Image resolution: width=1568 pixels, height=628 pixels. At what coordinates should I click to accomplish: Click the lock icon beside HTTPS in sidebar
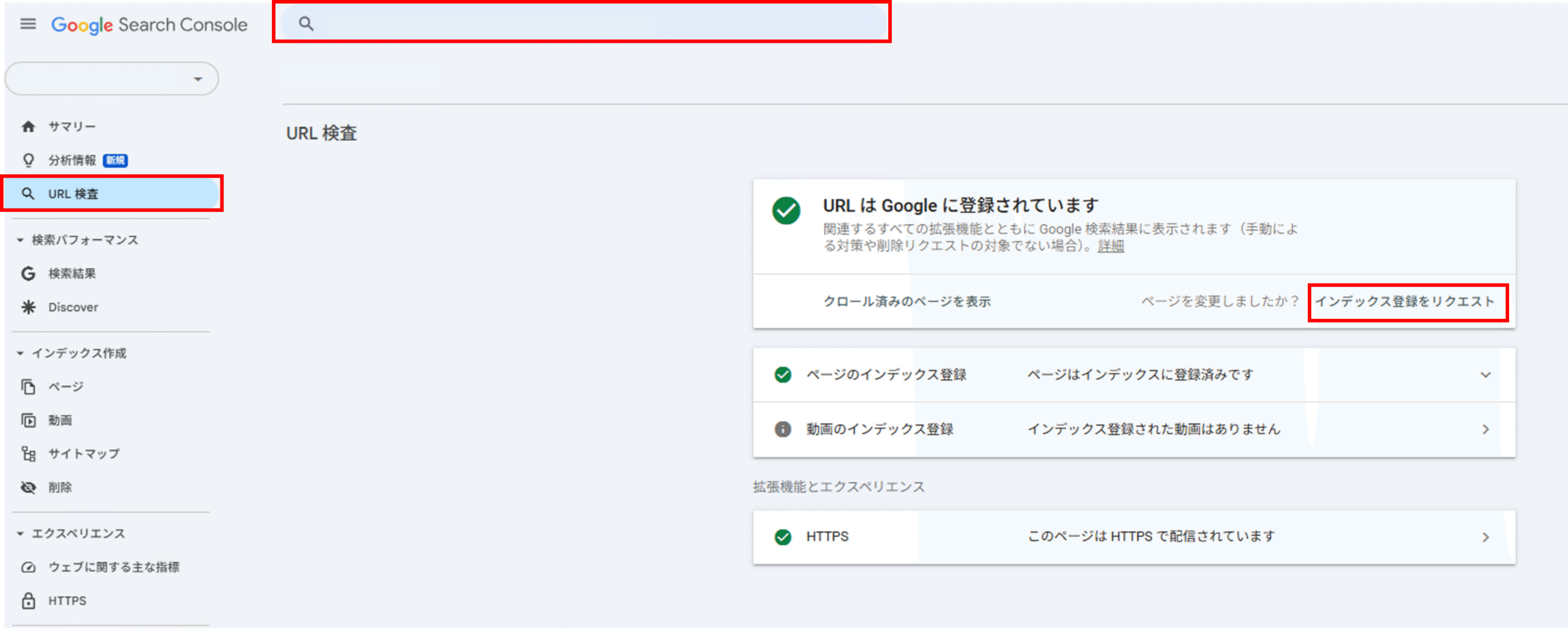(28, 600)
